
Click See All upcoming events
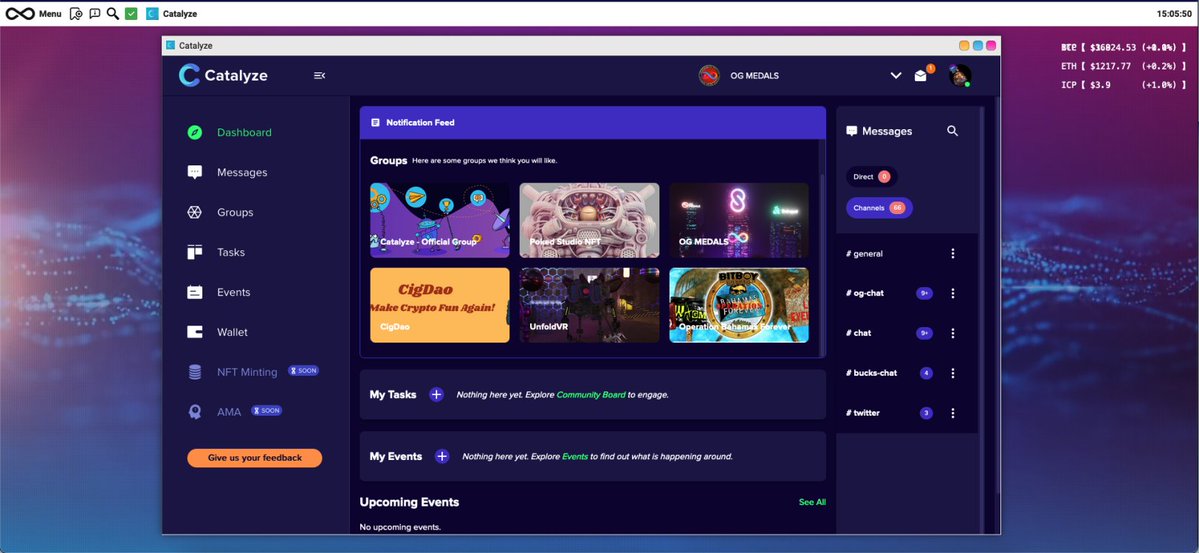(812, 502)
